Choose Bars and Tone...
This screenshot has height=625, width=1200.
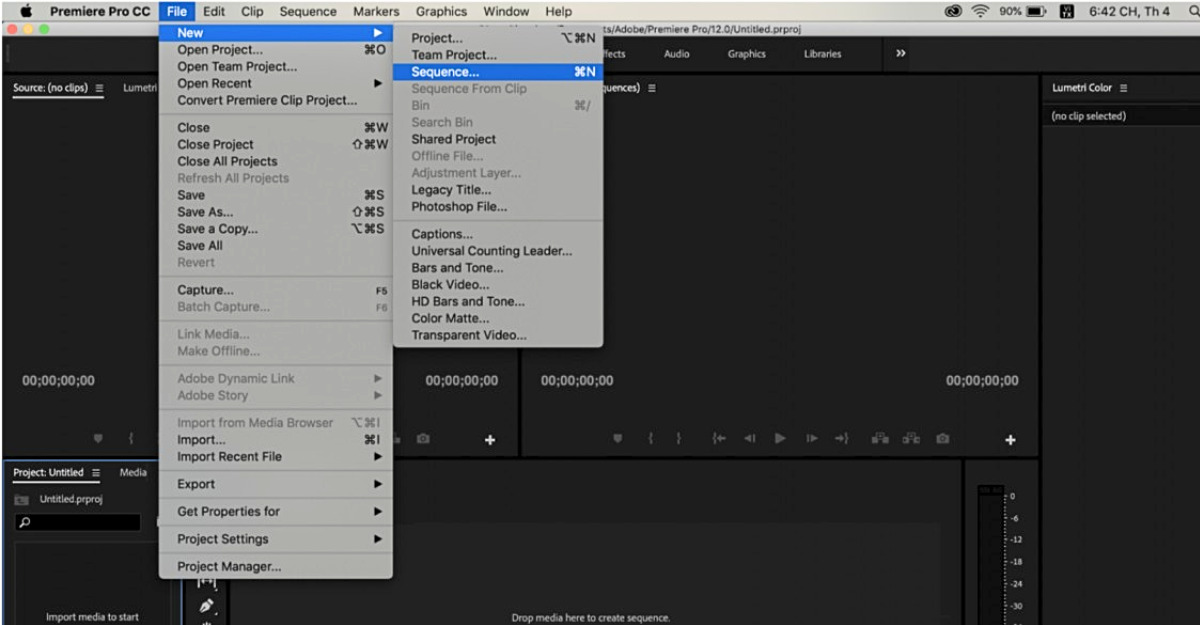498,268
